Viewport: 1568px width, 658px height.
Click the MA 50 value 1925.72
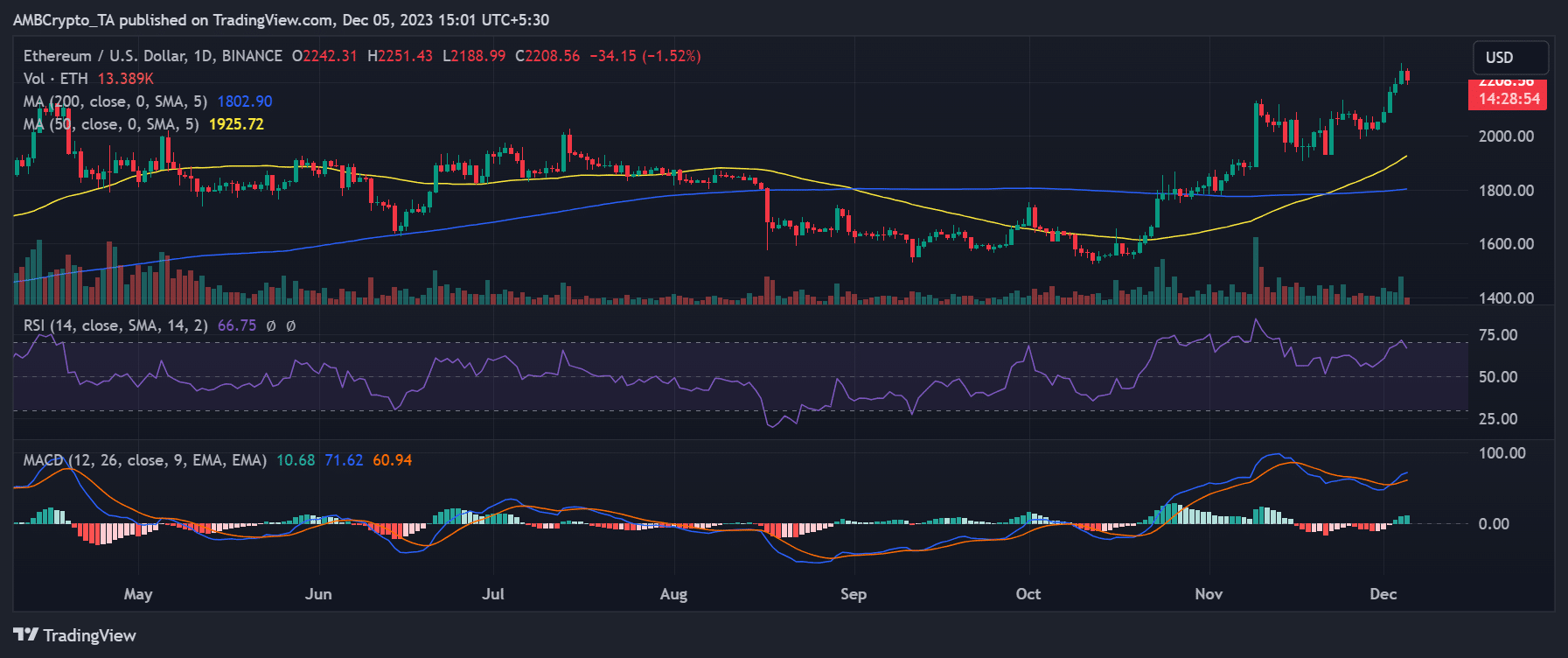pyautogui.click(x=236, y=124)
